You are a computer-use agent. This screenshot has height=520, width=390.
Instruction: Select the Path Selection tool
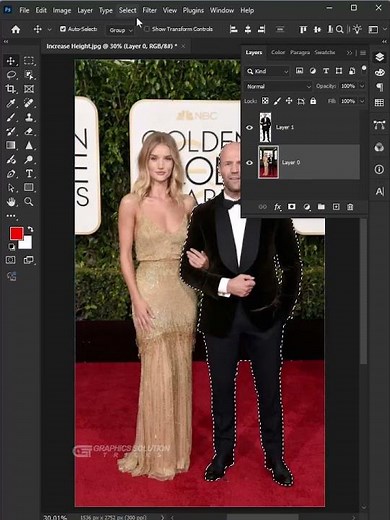click(11, 188)
